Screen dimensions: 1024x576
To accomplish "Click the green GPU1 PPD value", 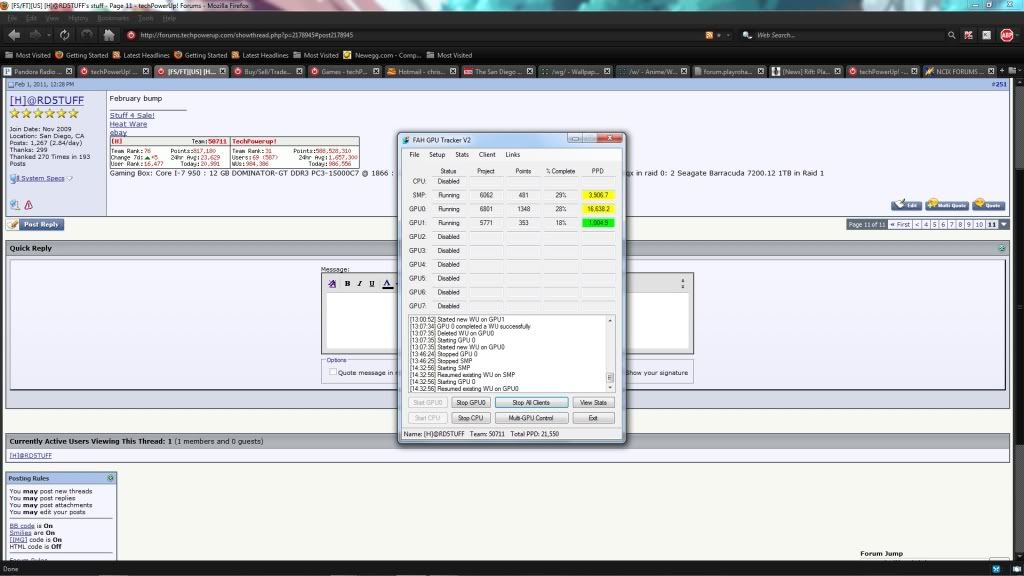I will point(598,223).
